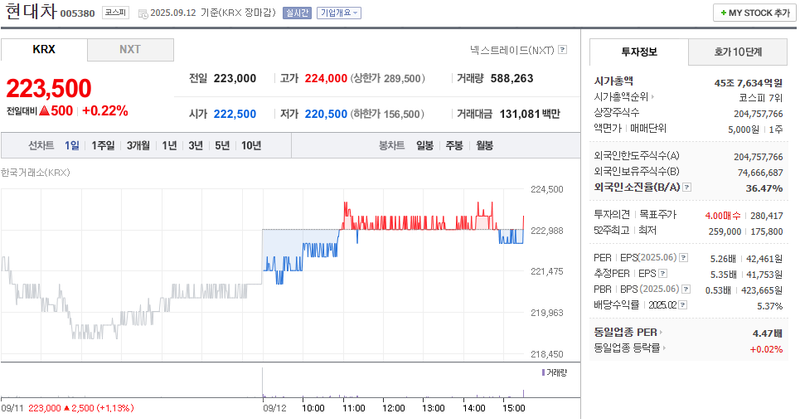Screen dimensions: 800x419
Task: Click the 코스피 market badge
Action: pyautogui.click(x=115, y=12)
